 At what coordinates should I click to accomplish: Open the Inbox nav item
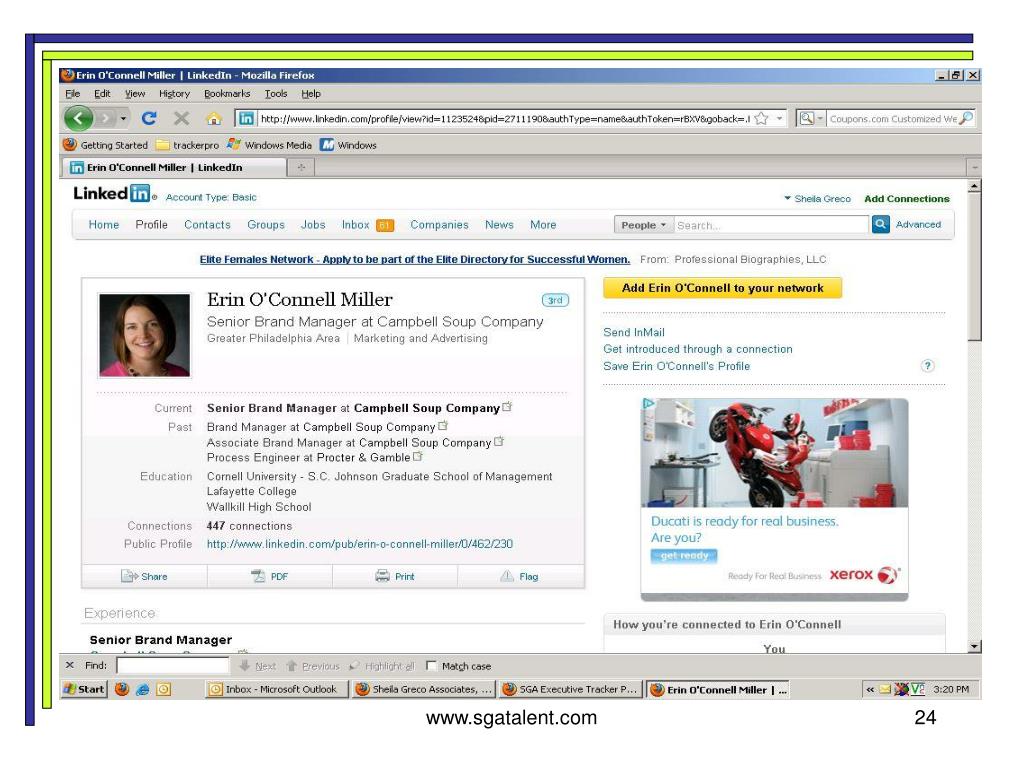(368, 225)
